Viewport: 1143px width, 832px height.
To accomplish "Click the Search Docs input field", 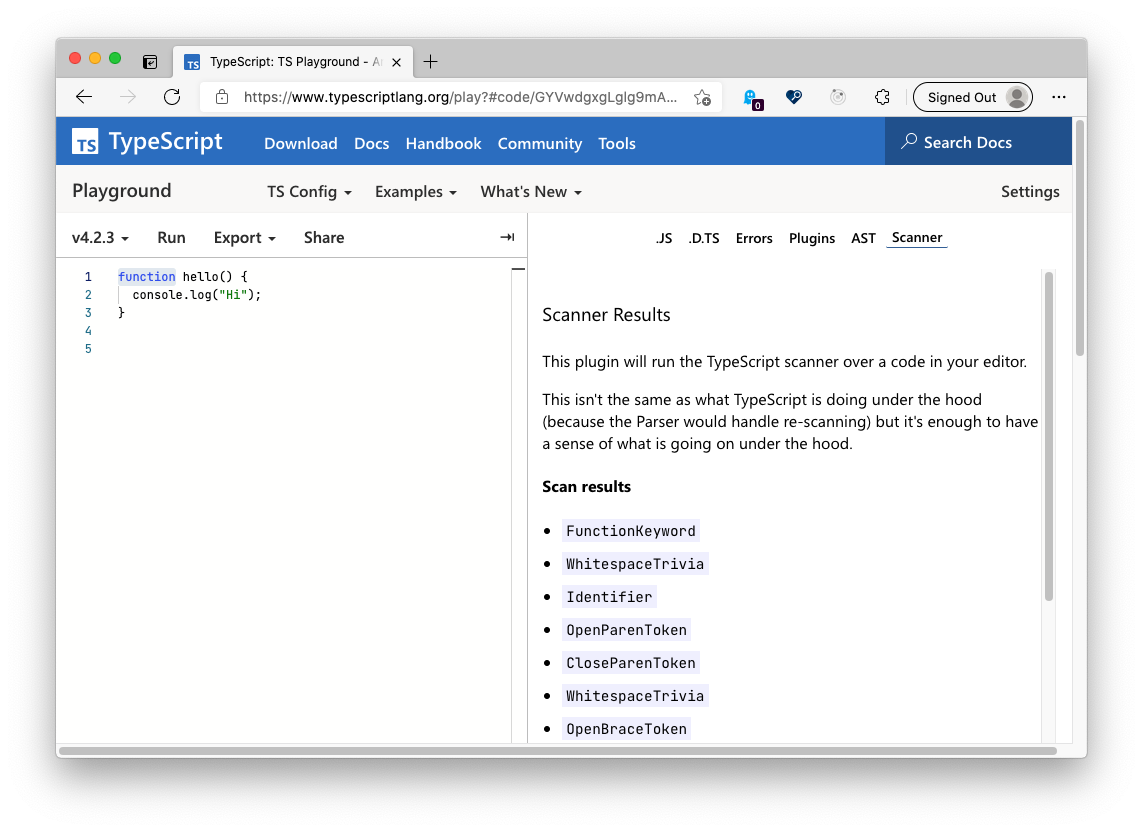I will coord(978,141).
